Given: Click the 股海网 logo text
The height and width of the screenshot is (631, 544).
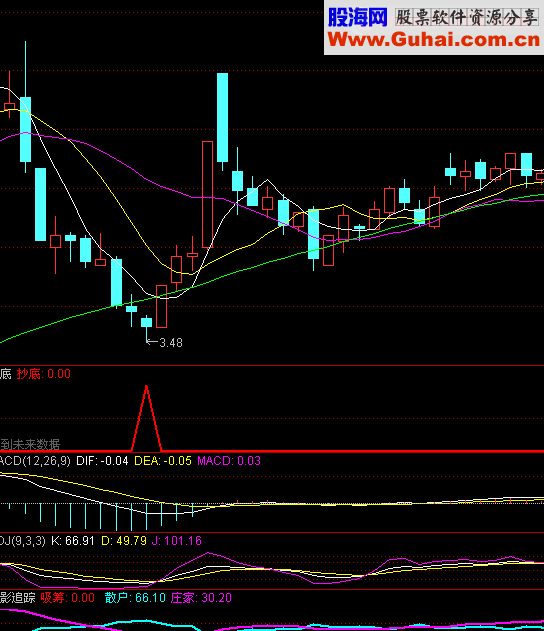Looking at the screenshot, I should pos(358,17).
